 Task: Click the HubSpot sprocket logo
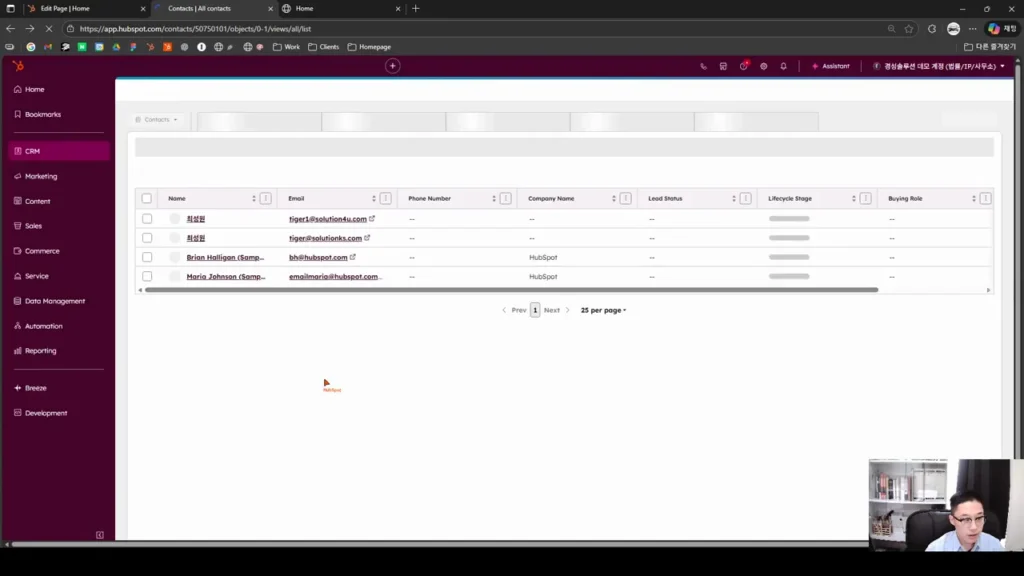(x=18, y=66)
